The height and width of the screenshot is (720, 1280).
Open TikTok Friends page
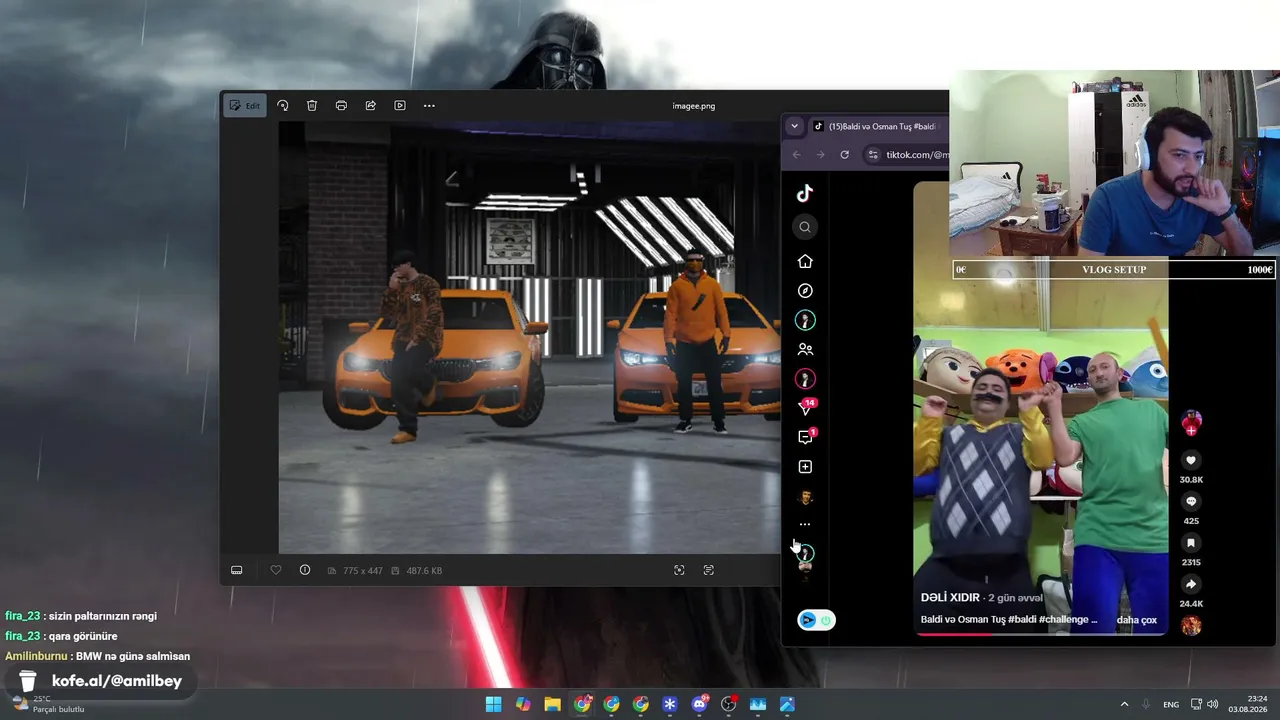click(x=805, y=350)
